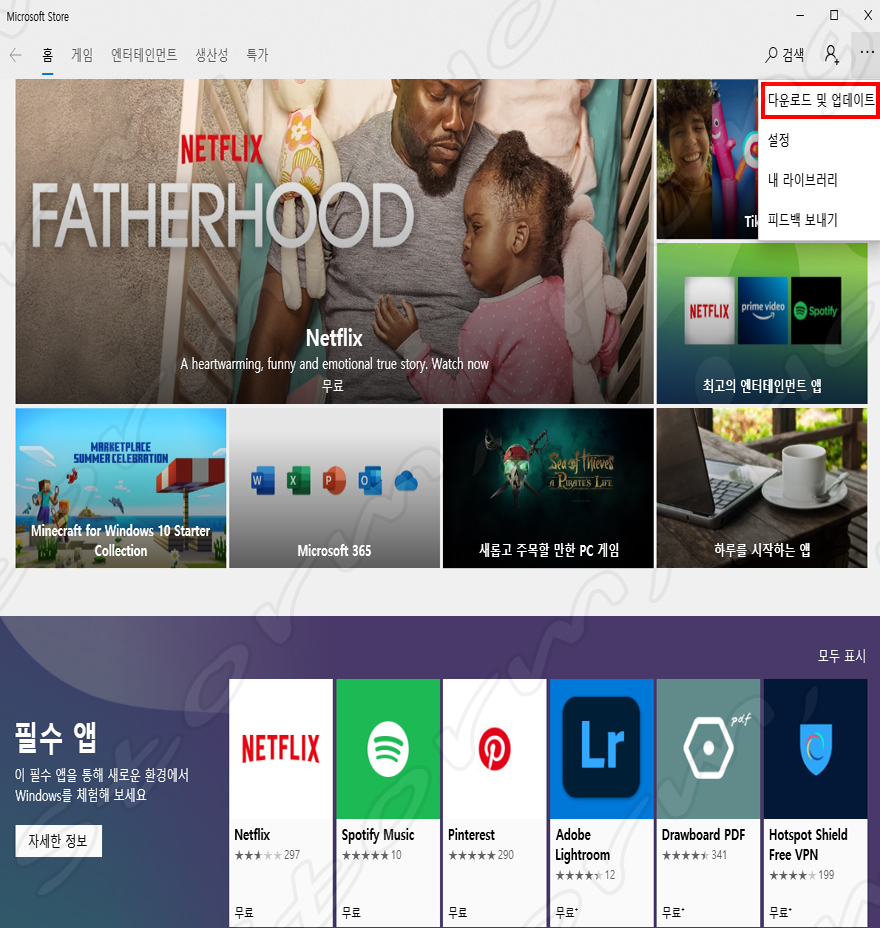The height and width of the screenshot is (928, 880).
Task: Open 하루를 시작하는 앱 tile
Action: coord(762,488)
